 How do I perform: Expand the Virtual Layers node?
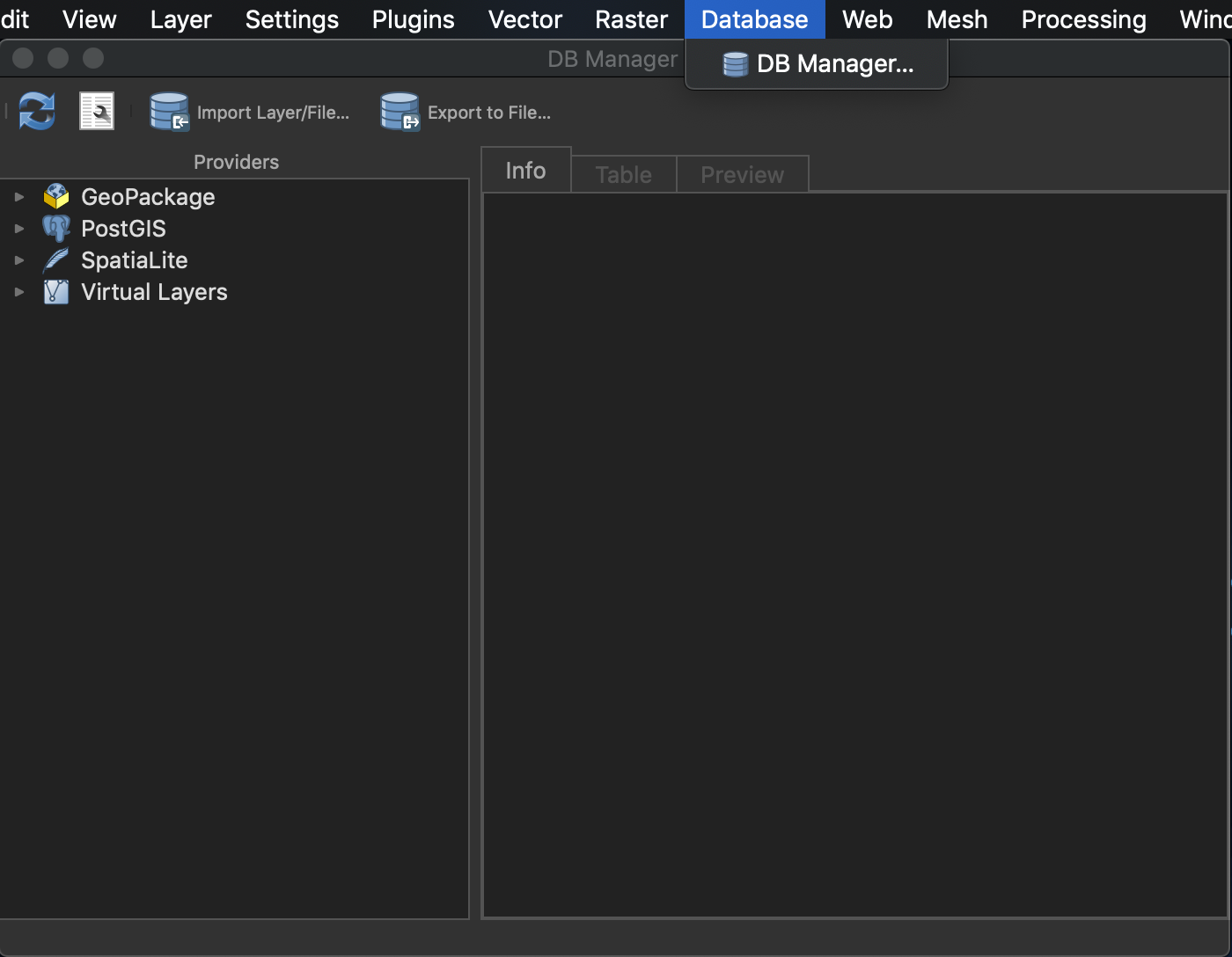tap(19, 291)
